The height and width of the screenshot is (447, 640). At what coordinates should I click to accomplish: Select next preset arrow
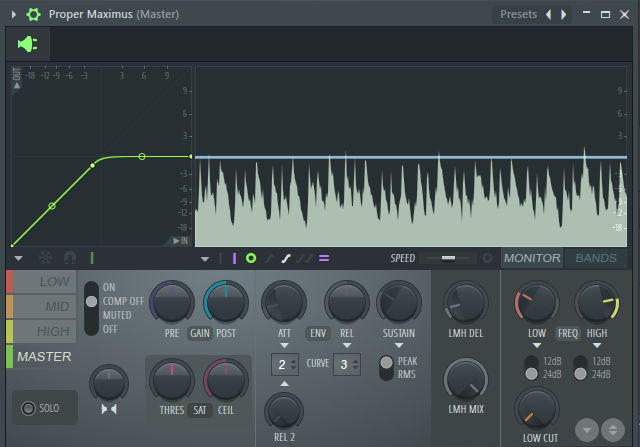pos(564,15)
